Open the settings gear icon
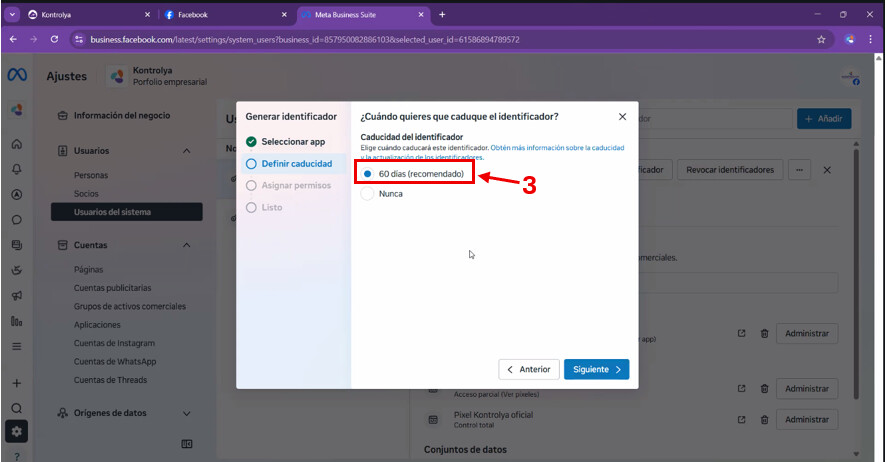887x462 pixels. pos(16,432)
